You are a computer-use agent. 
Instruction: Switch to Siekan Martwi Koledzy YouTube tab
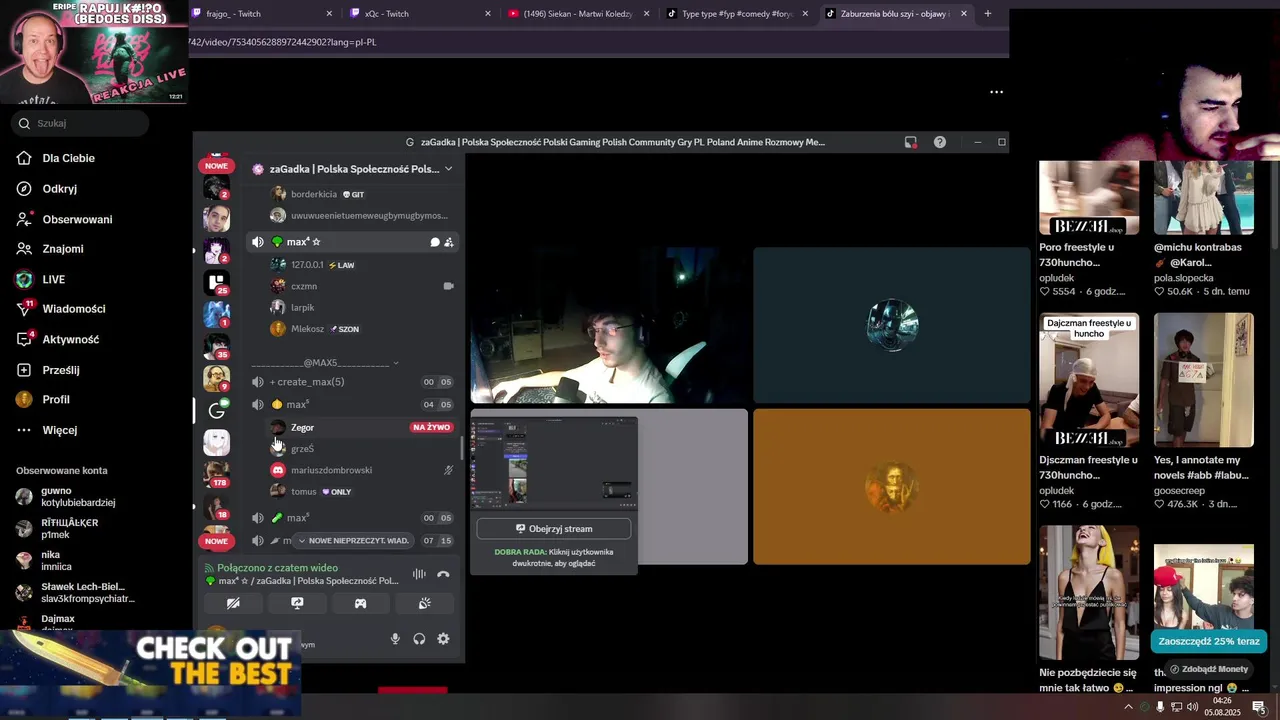577,14
